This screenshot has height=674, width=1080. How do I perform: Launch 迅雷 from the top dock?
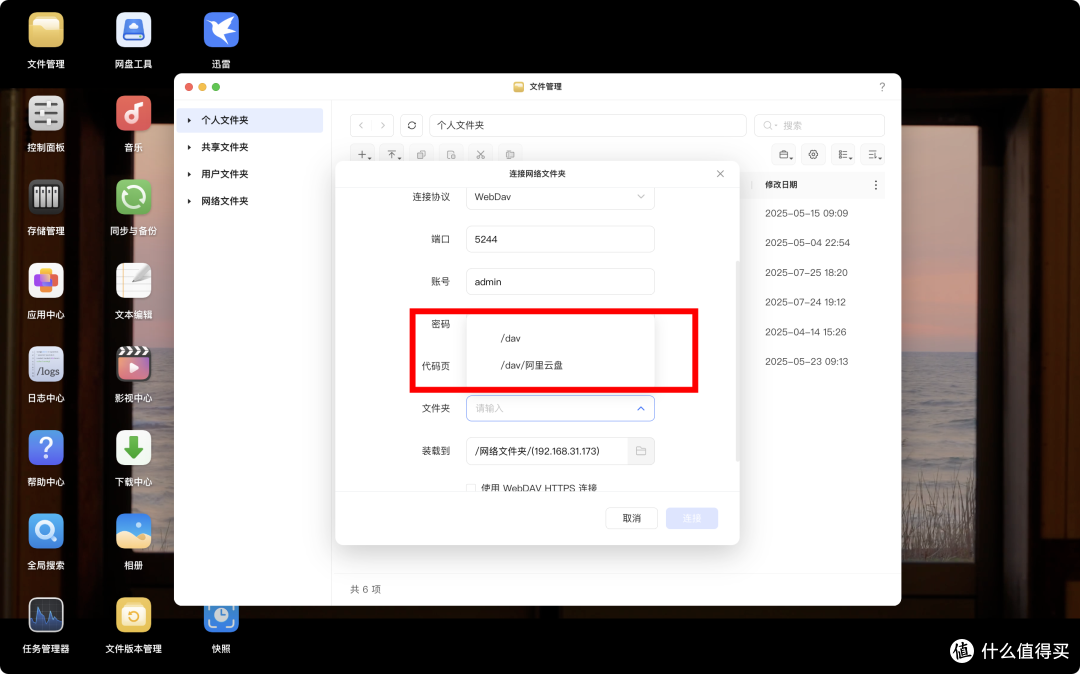point(220,30)
